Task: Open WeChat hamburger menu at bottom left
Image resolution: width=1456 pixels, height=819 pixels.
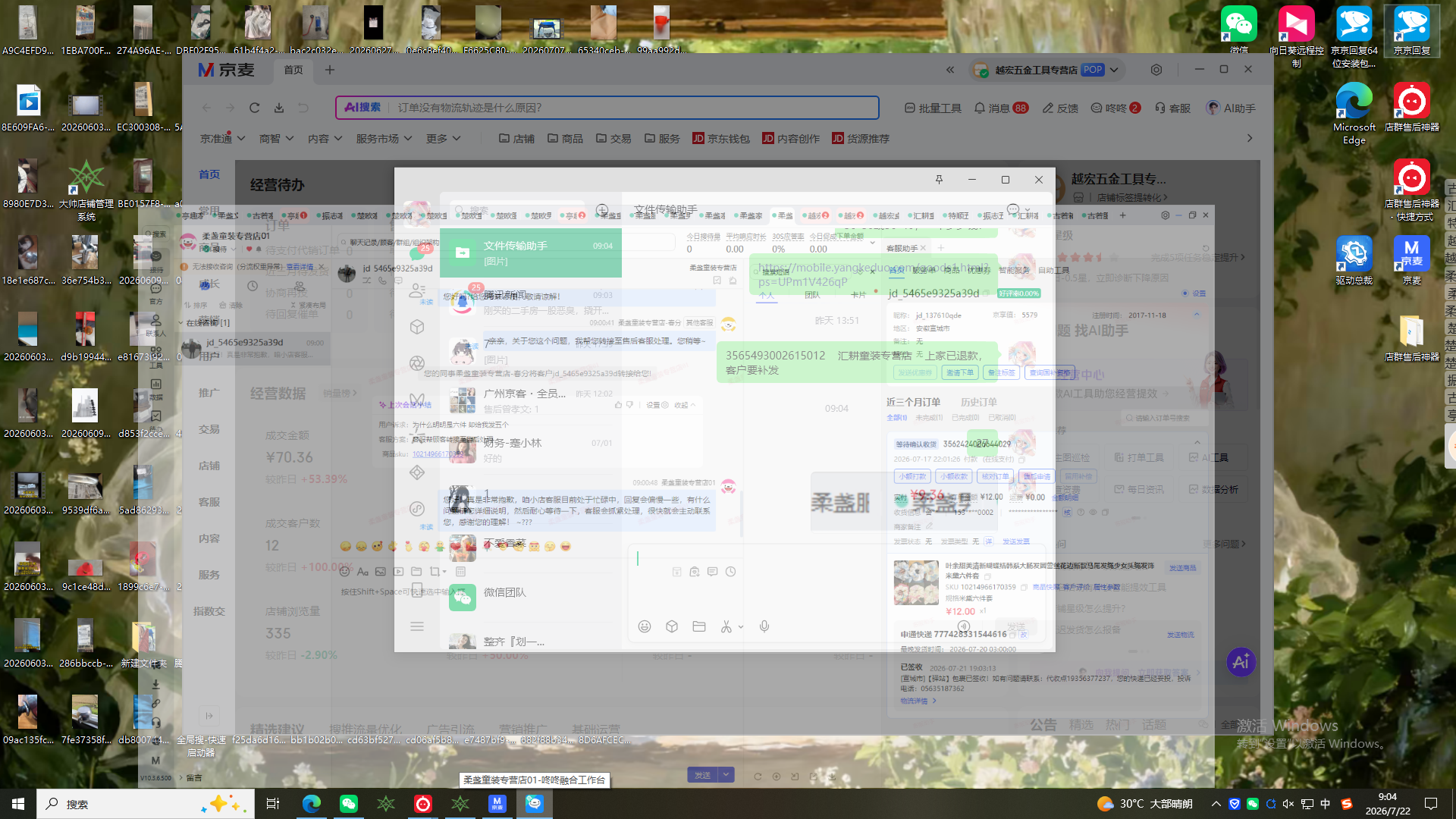Action: [x=416, y=626]
